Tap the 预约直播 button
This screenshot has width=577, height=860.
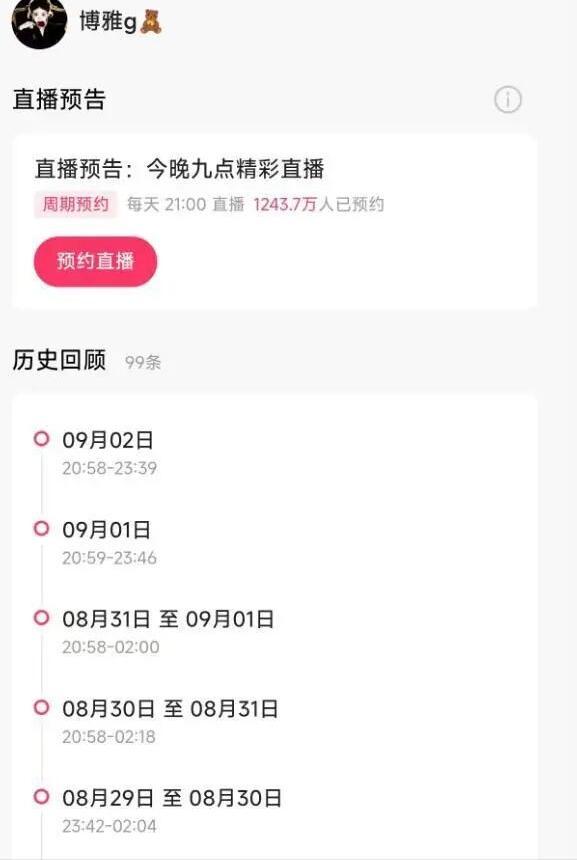[95, 261]
